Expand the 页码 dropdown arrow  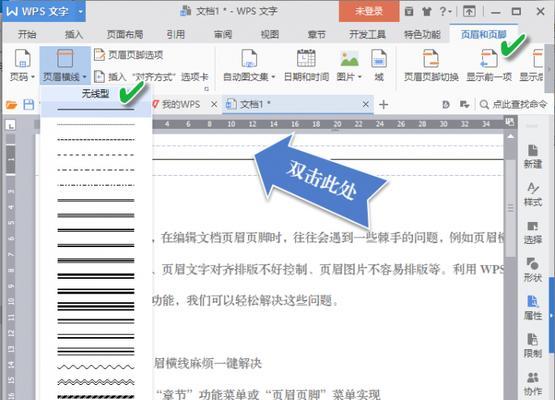pos(33,77)
